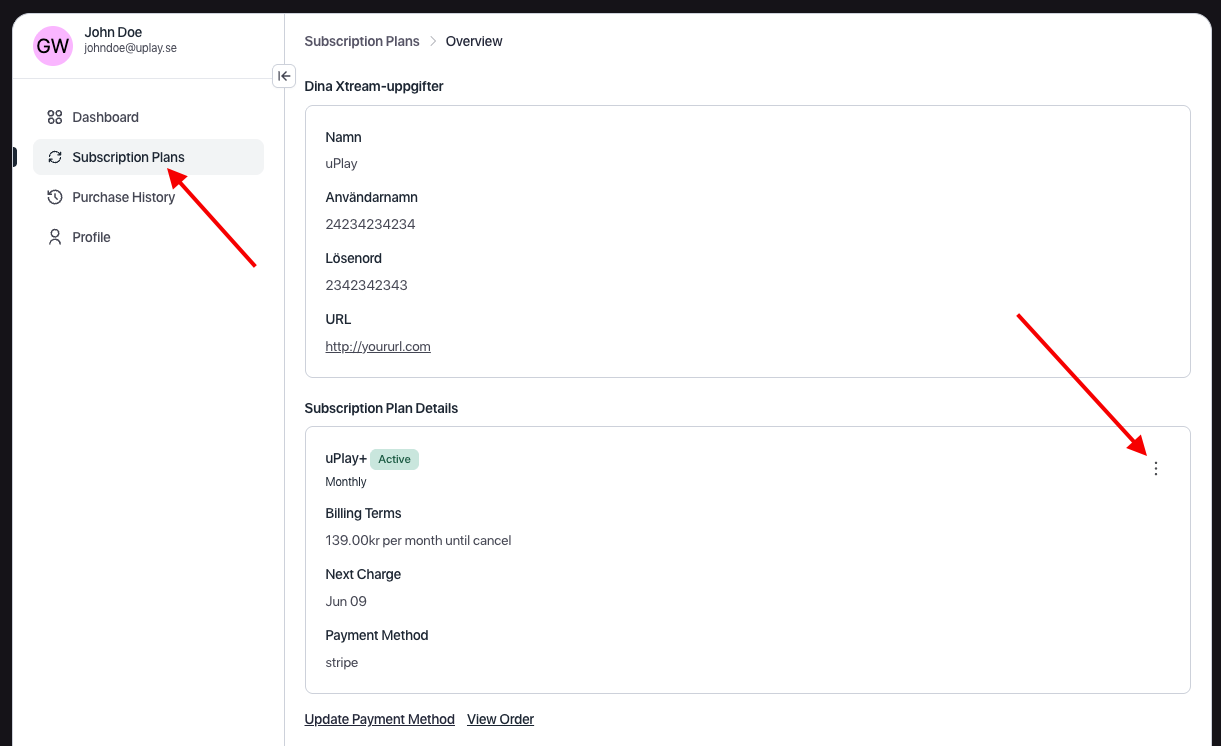The height and width of the screenshot is (746, 1221).
Task: Open the Profile page
Action: click(148, 237)
